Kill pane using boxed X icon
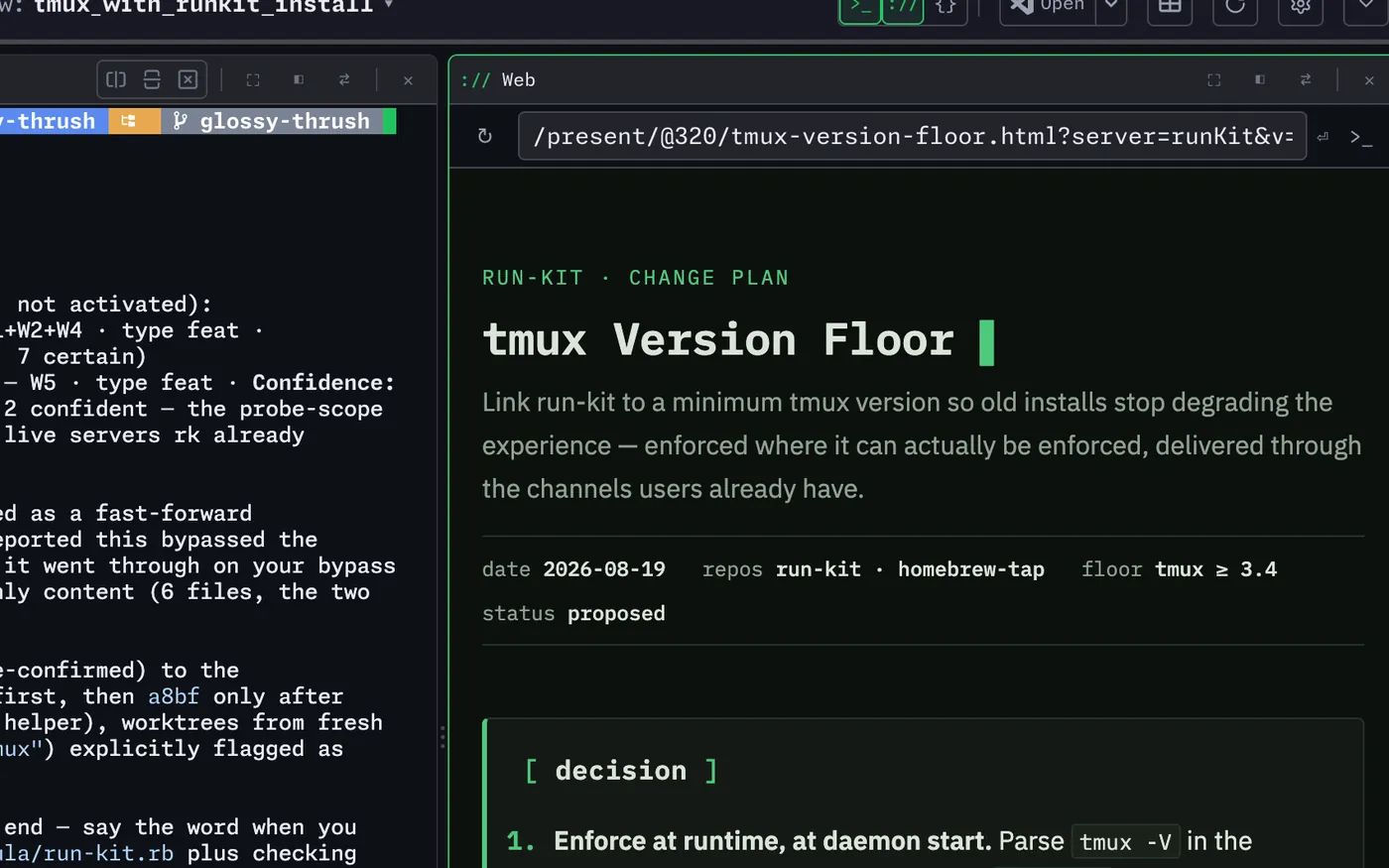This screenshot has width=1389, height=868. pyautogui.click(x=188, y=79)
